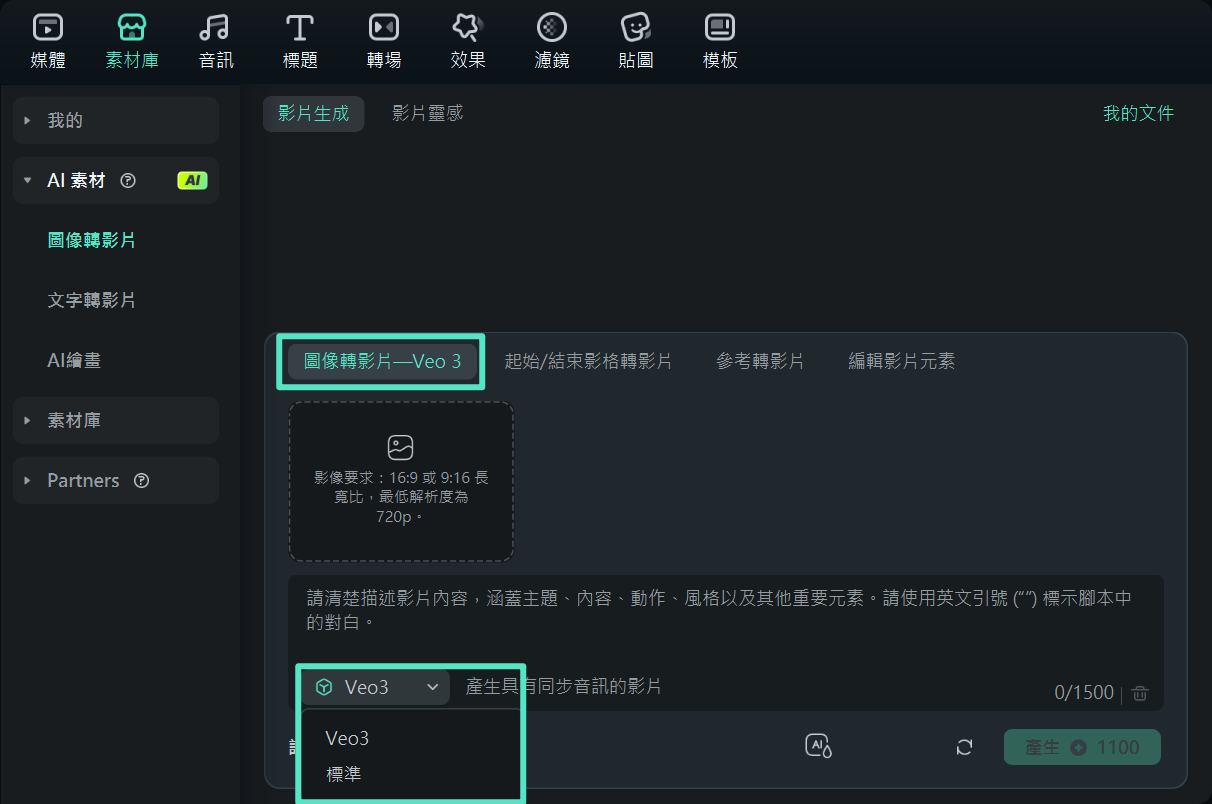Open the 模板 templates panel

pyautogui.click(x=719, y=40)
